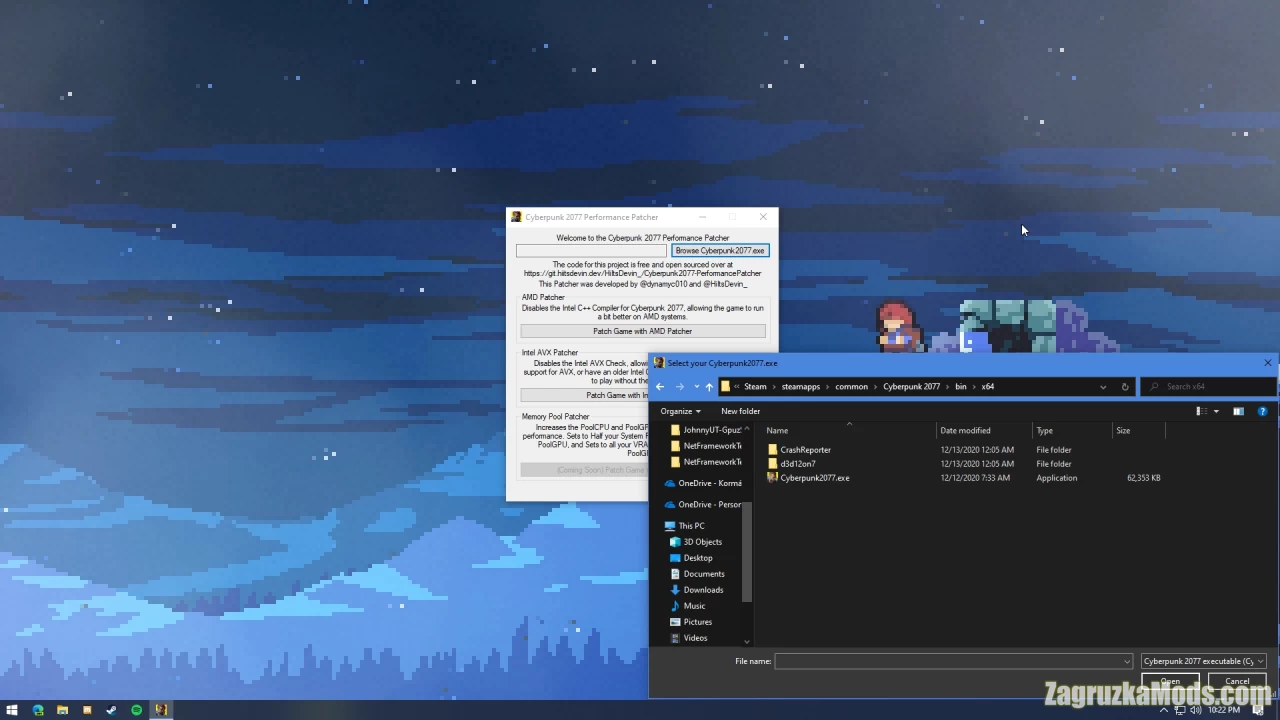Change the file view layout icon

(1201, 411)
